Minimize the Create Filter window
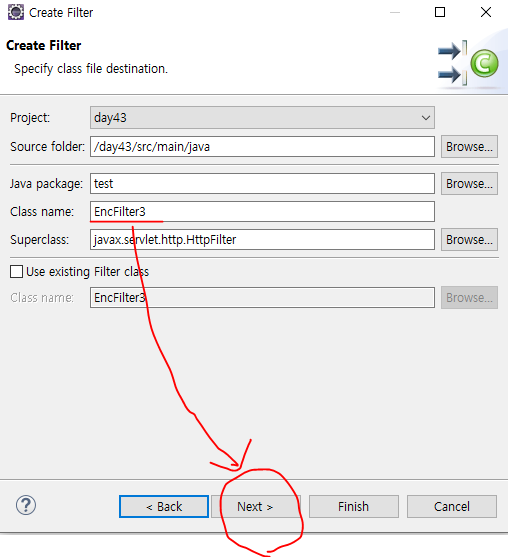This screenshot has width=508, height=557. [395, 12]
